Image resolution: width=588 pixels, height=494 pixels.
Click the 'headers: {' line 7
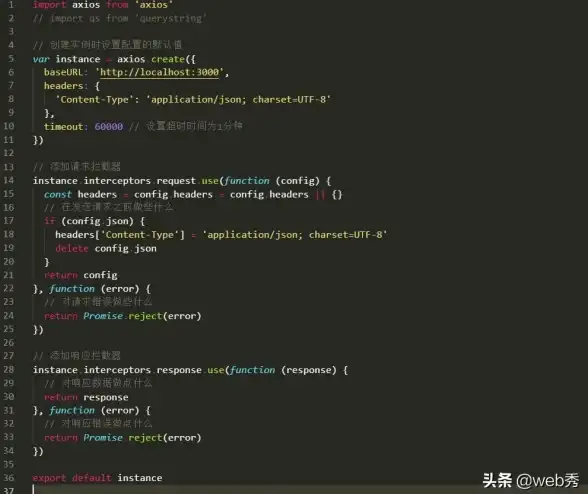pos(72,86)
